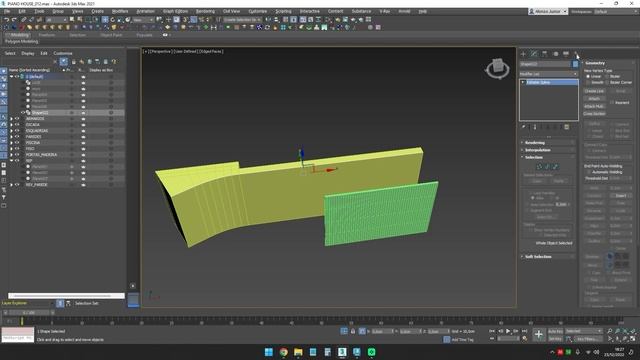Activate Select and Rotate tool
640x360 pixels.
113,20
